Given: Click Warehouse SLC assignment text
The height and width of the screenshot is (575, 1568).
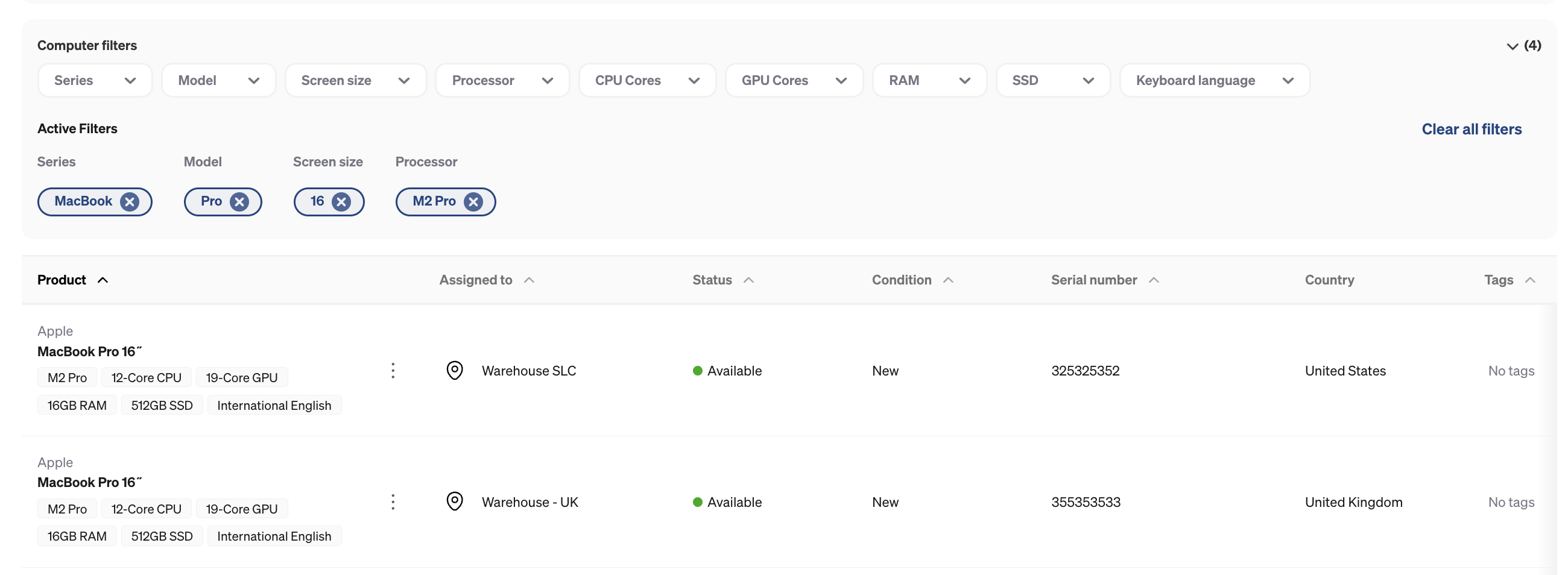Looking at the screenshot, I should 529,371.
